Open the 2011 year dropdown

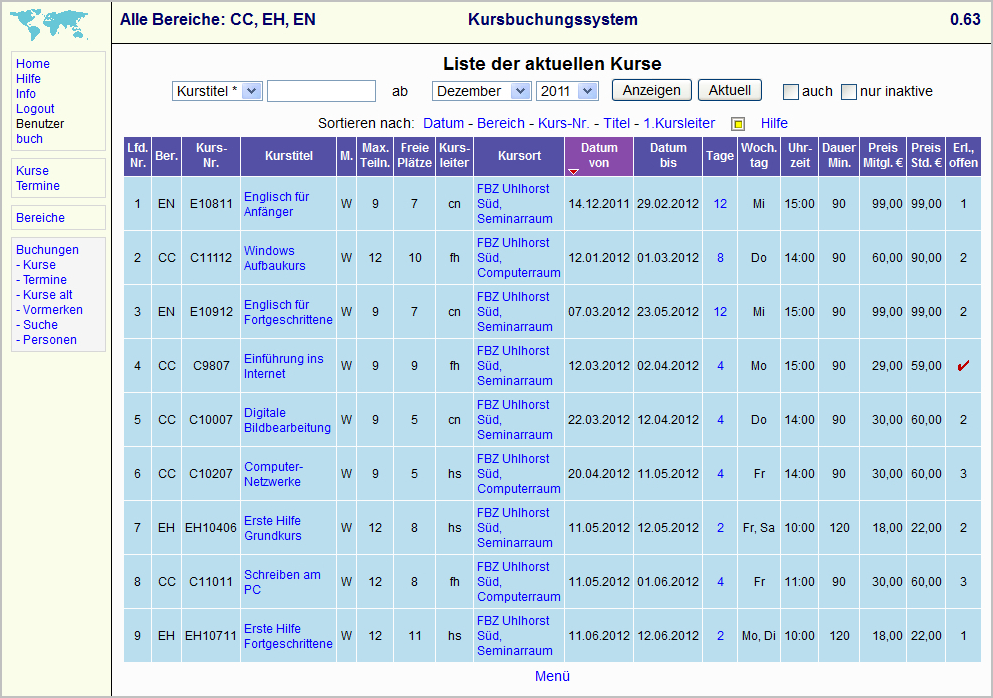tap(567, 91)
